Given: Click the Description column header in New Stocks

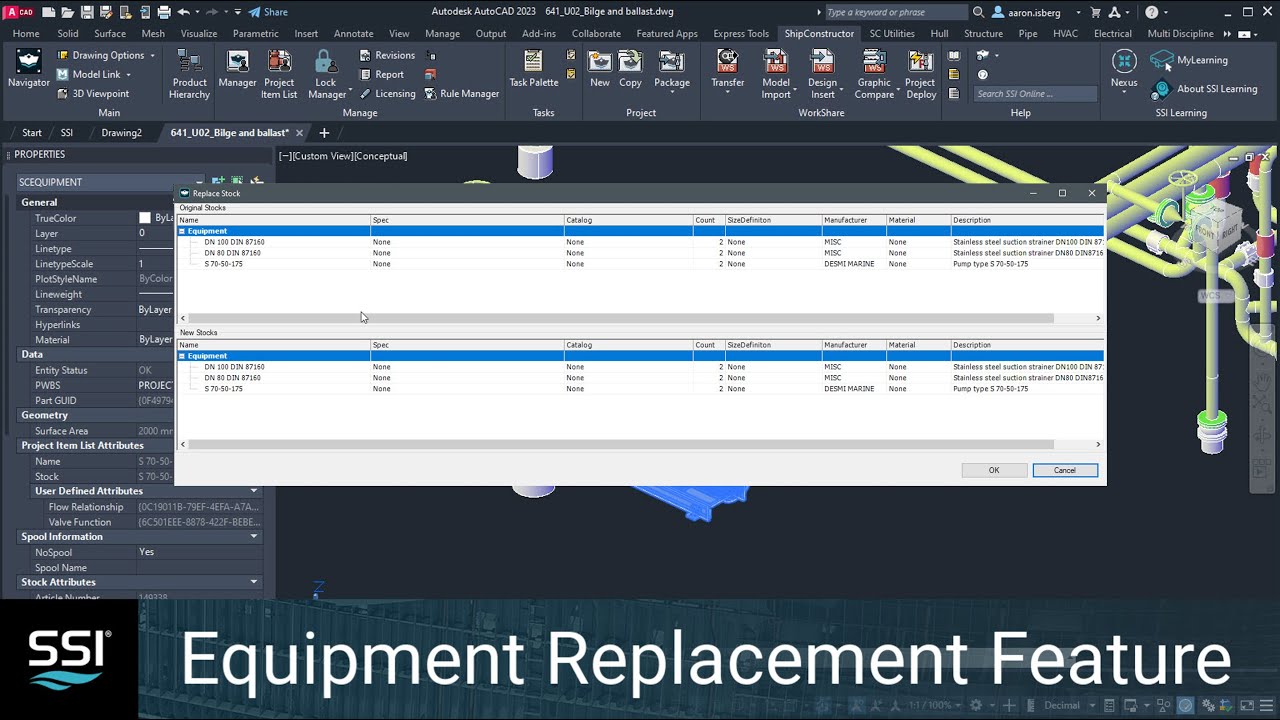Looking at the screenshot, I should pos(1027,345).
